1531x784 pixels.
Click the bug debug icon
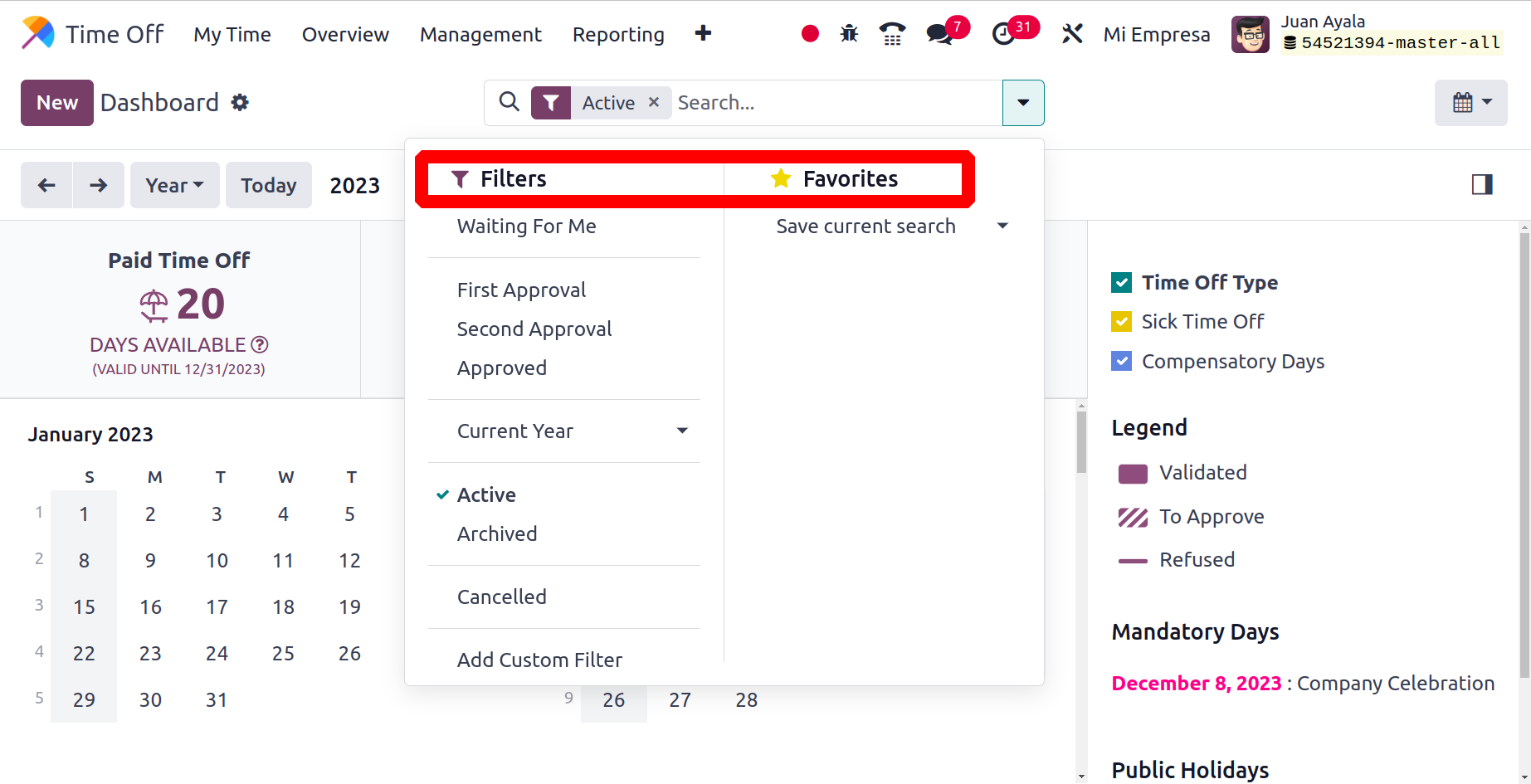[849, 34]
